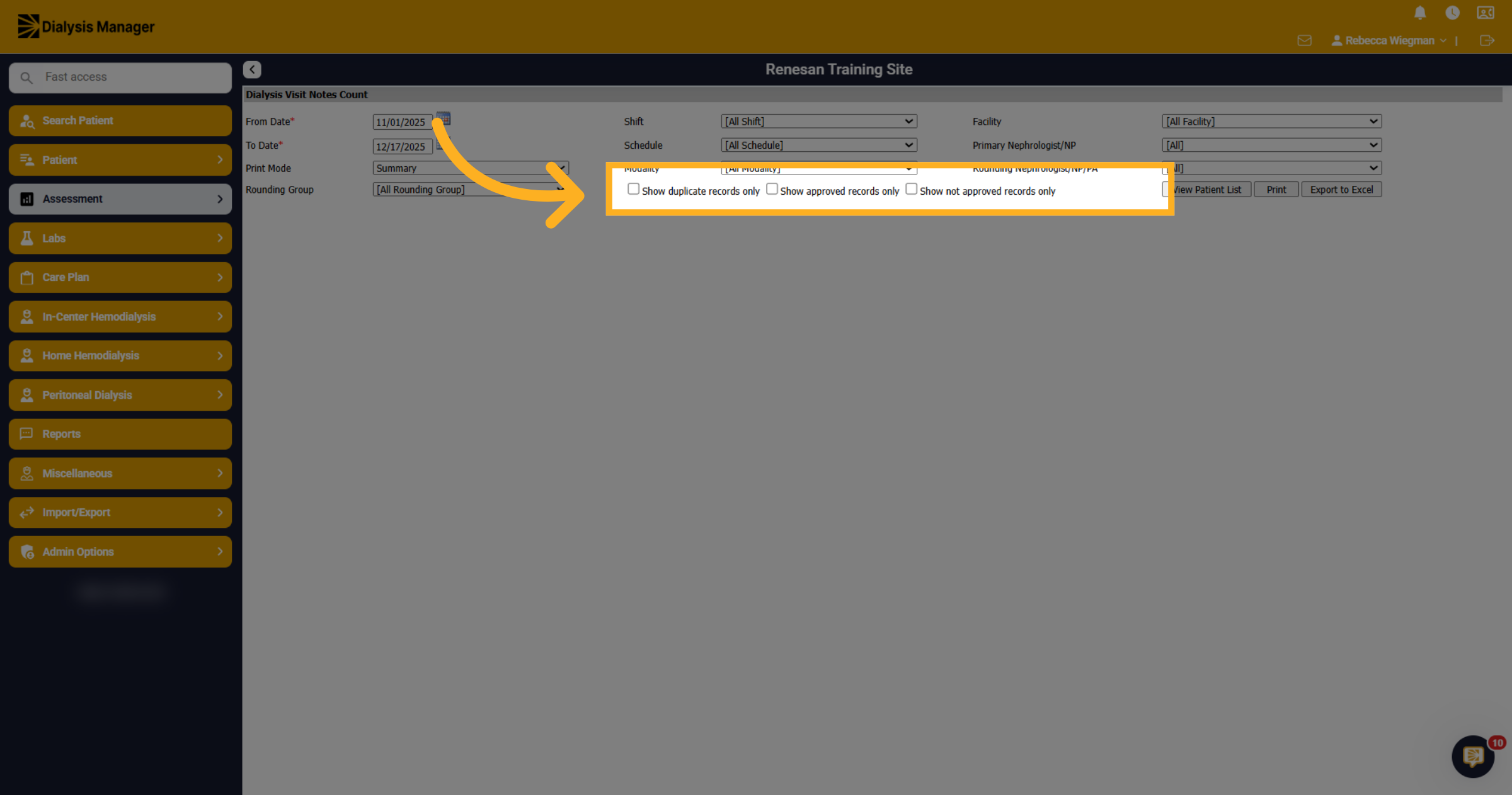This screenshot has height=795, width=1512.
Task: Click the Assessment chart icon
Action: [27, 199]
